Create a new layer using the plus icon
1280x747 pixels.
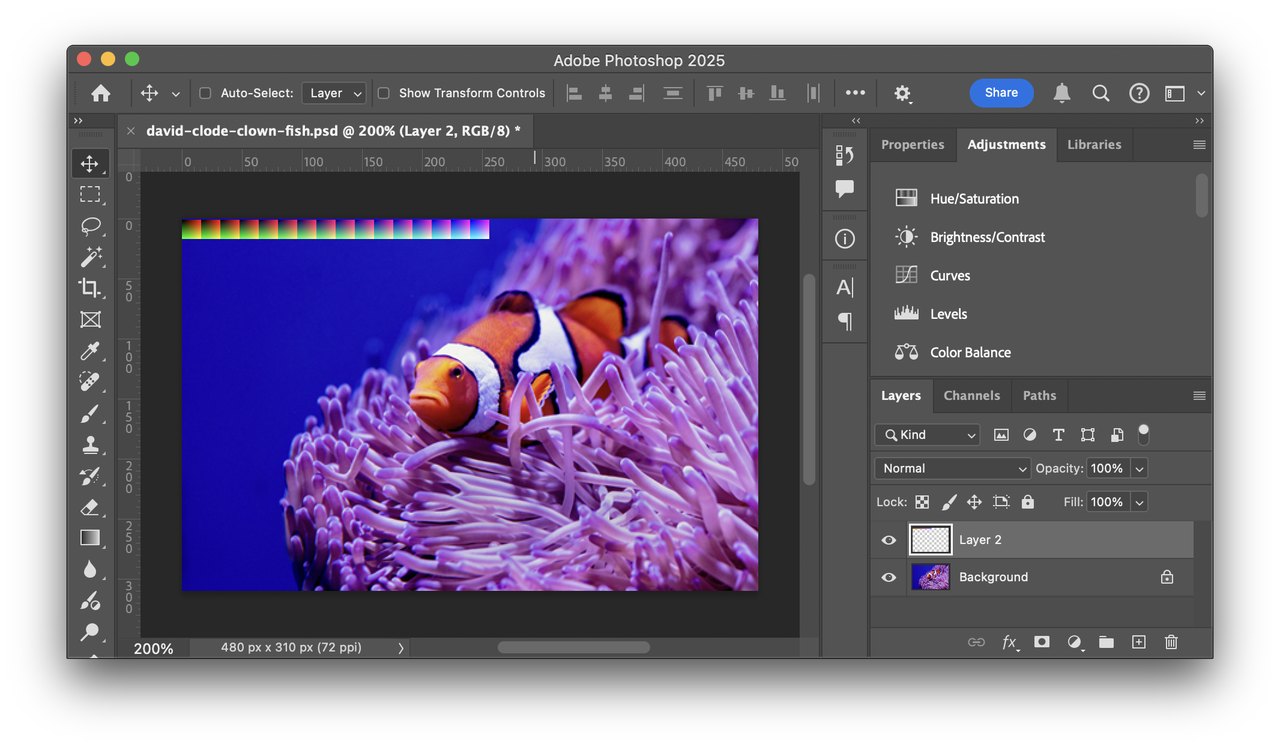[1138, 642]
